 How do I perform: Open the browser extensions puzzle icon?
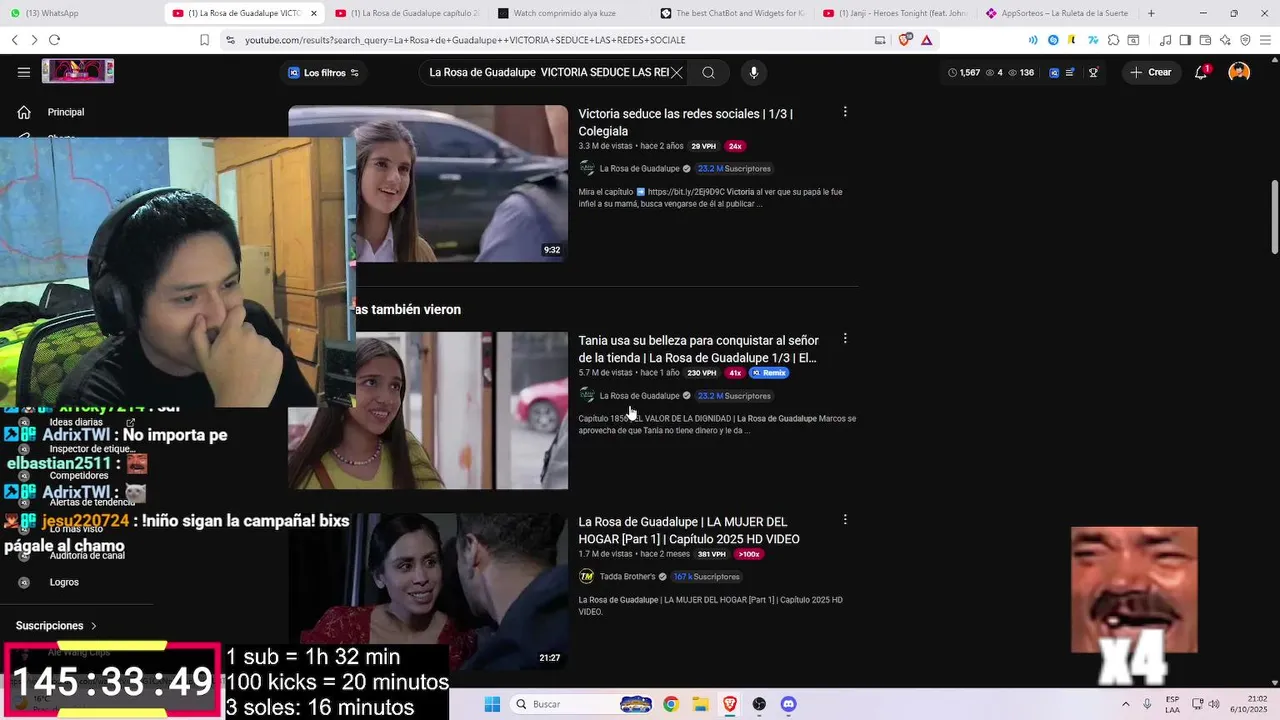1113,40
